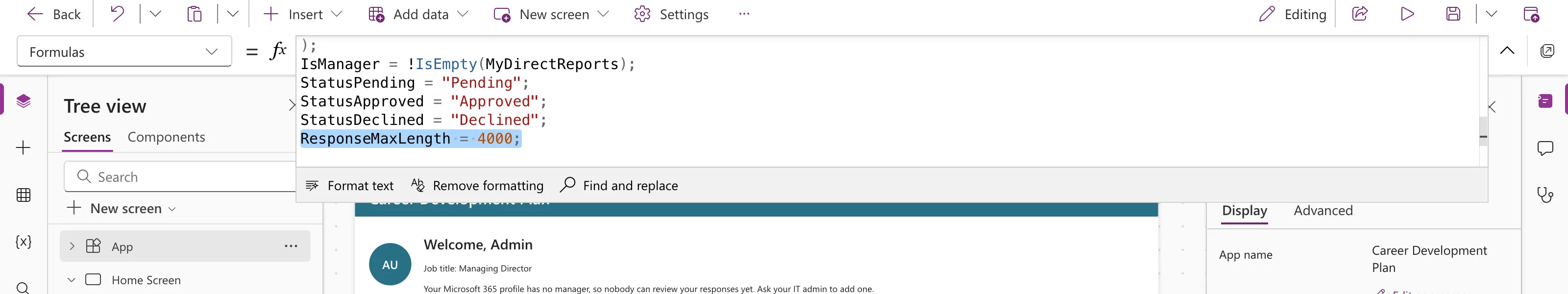Click the StatusPending formula line
Viewport: 1568px width, 294px height.
point(415,82)
